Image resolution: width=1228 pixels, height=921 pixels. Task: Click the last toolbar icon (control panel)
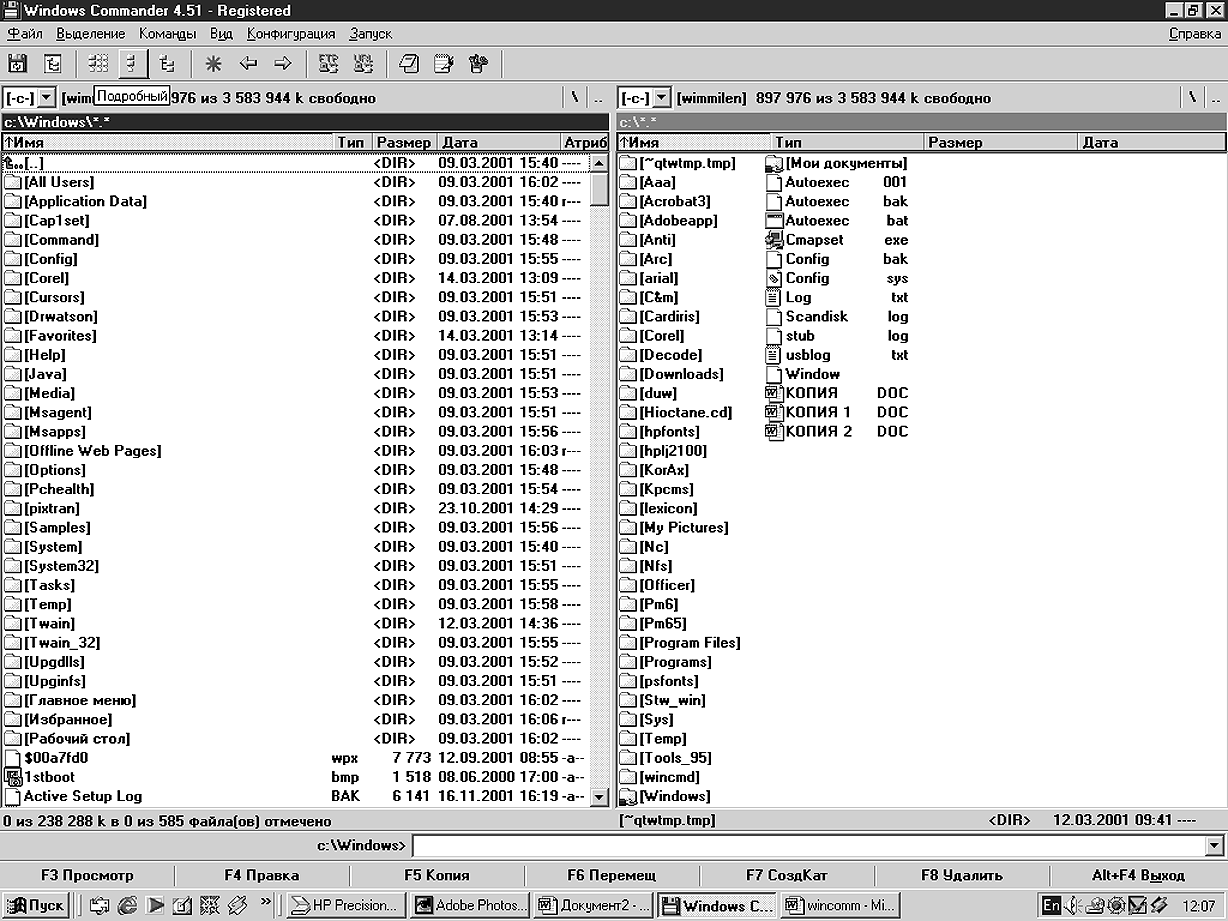(479, 63)
